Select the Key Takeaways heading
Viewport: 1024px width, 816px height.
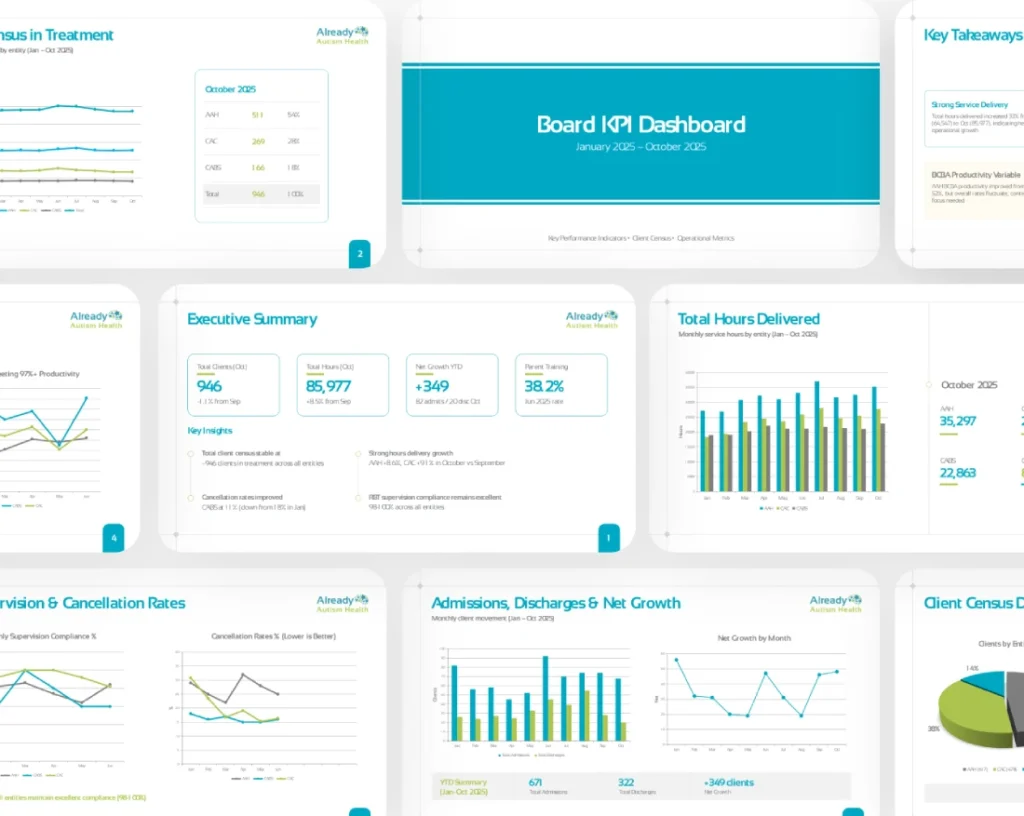pos(973,35)
